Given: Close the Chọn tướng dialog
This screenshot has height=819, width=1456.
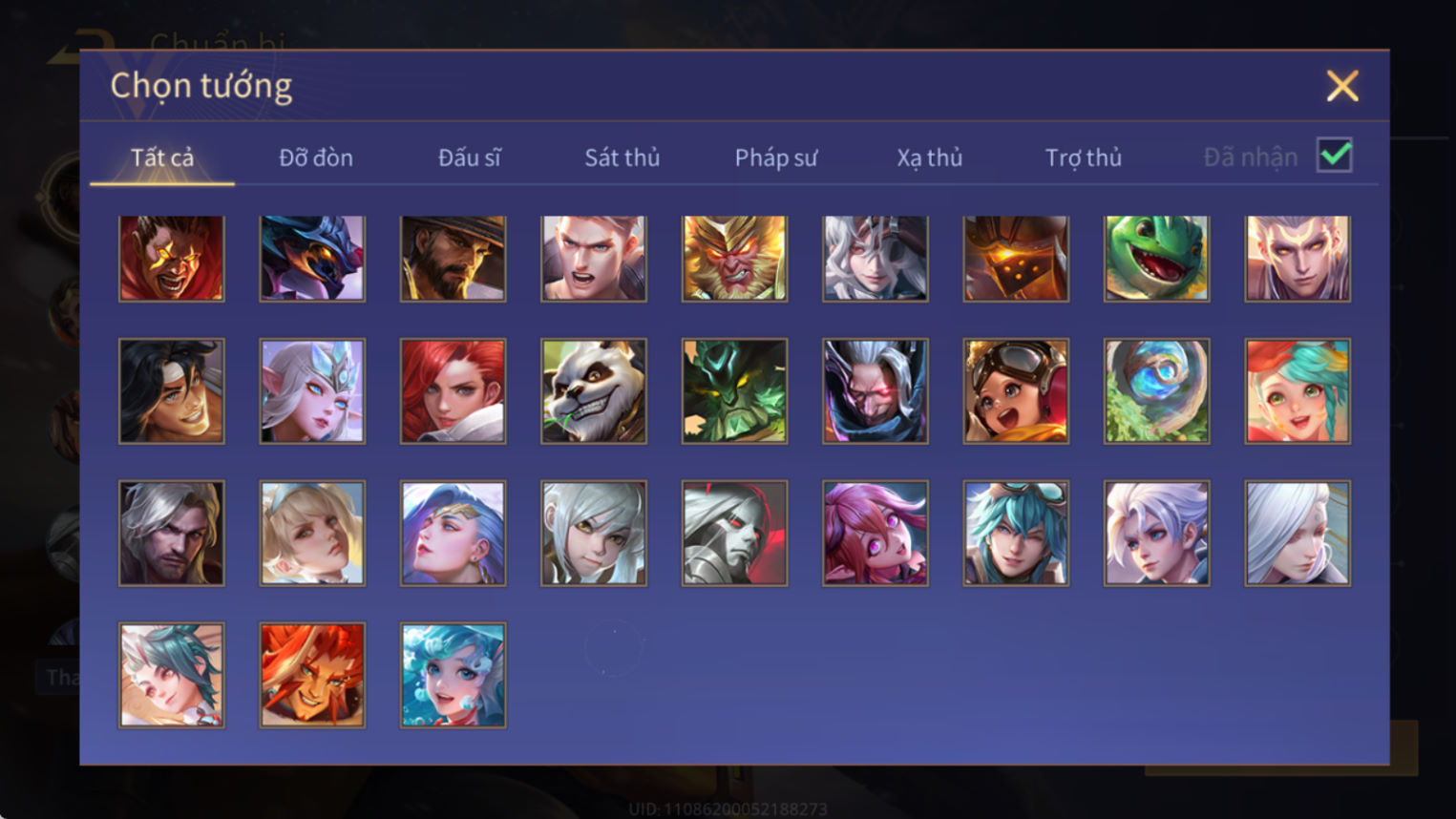Looking at the screenshot, I should click(1342, 86).
